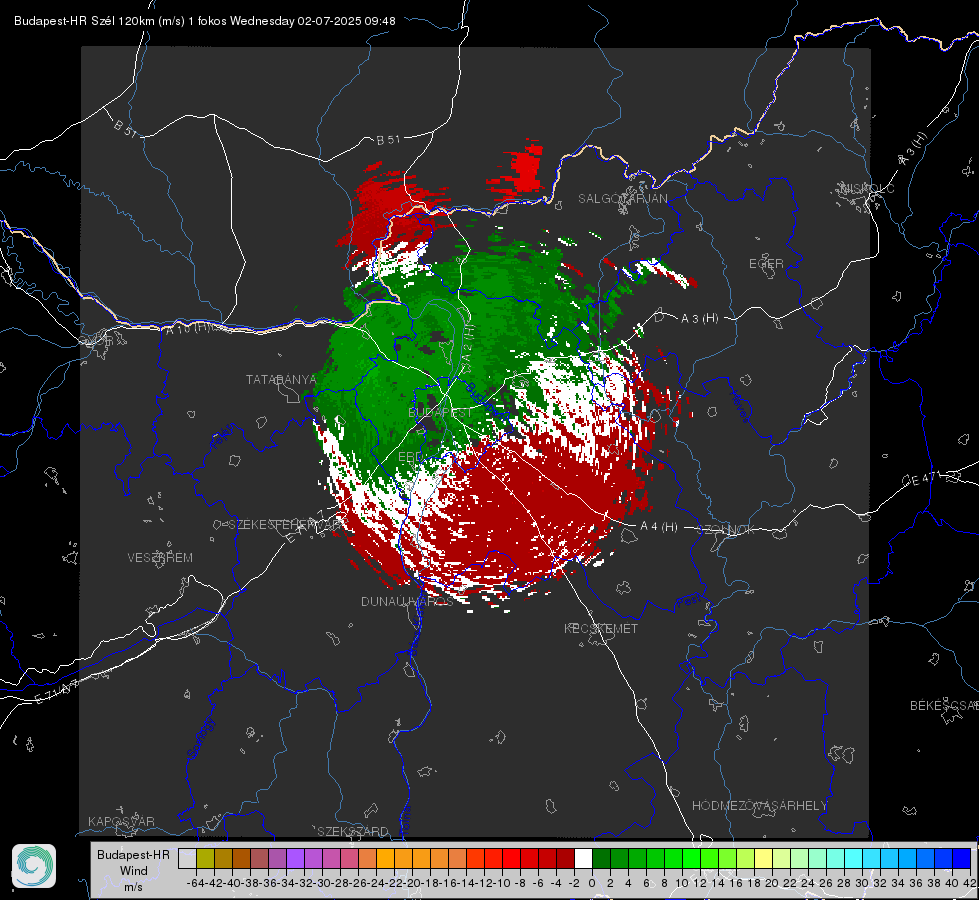Click the 'Somogy' county label
The height and width of the screenshot is (900, 979).
pyautogui.click(x=201, y=738)
